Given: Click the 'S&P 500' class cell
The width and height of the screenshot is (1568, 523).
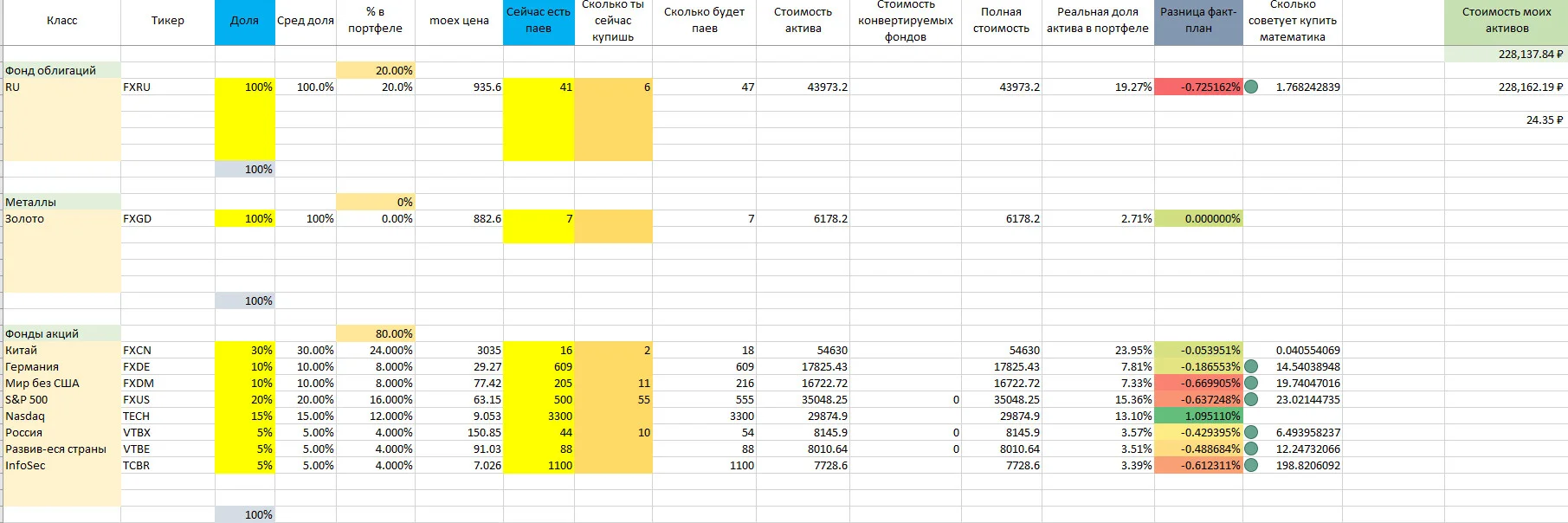Looking at the screenshot, I should (x=62, y=399).
